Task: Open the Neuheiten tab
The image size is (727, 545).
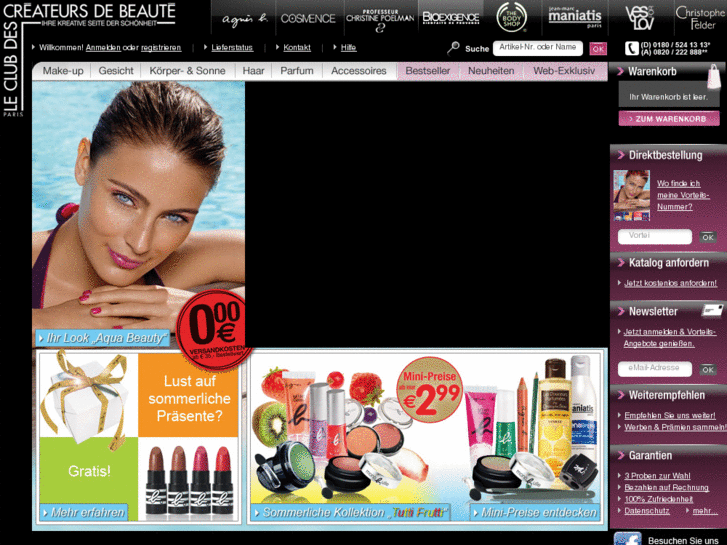Action: (x=491, y=71)
